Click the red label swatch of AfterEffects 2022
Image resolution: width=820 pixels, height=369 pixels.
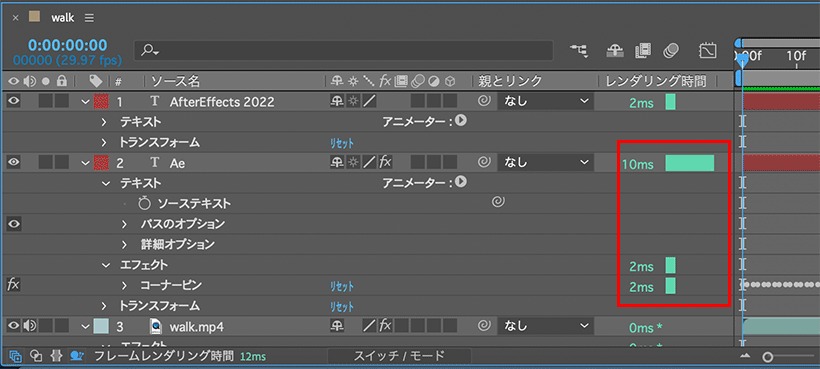pos(101,101)
